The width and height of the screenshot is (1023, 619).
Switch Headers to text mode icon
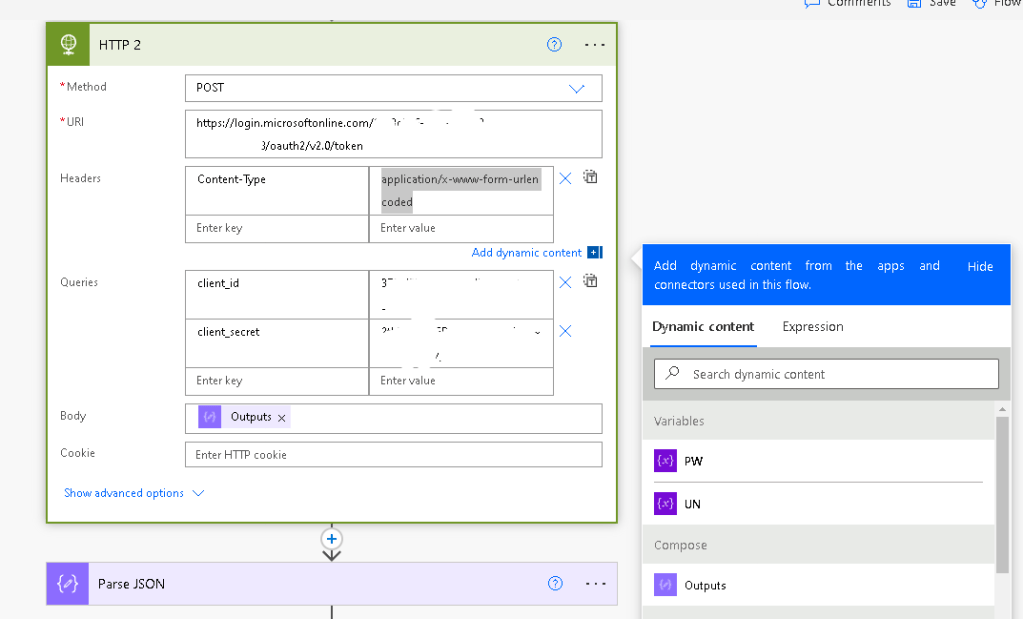coord(591,177)
